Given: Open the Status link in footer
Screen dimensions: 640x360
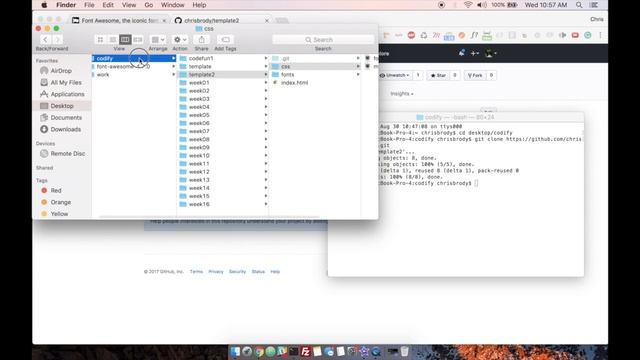Looking at the screenshot, I should coord(258,272).
